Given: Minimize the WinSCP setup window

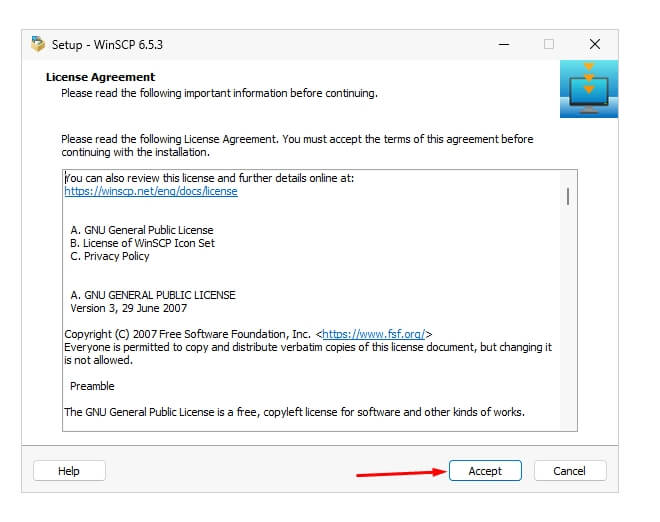Looking at the screenshot, I should (x=504, y=44).
